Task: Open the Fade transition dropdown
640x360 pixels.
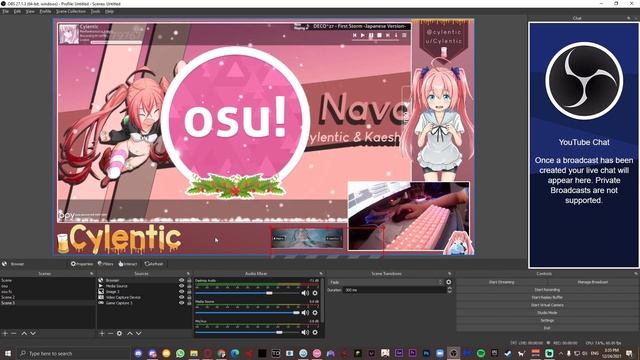Action: pos(385,282)
